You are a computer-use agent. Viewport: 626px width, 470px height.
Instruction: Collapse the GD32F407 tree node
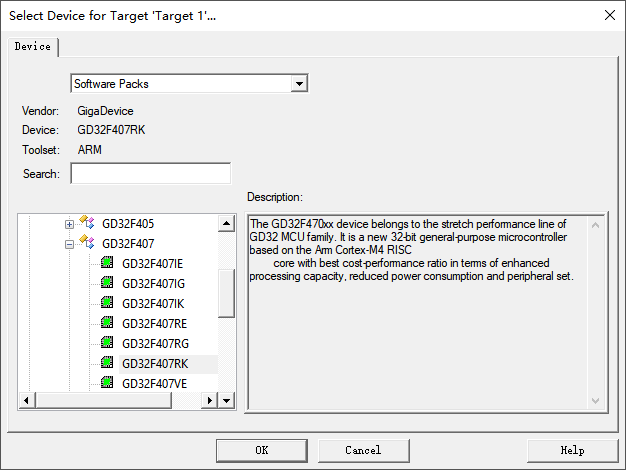tap(69, 244)
